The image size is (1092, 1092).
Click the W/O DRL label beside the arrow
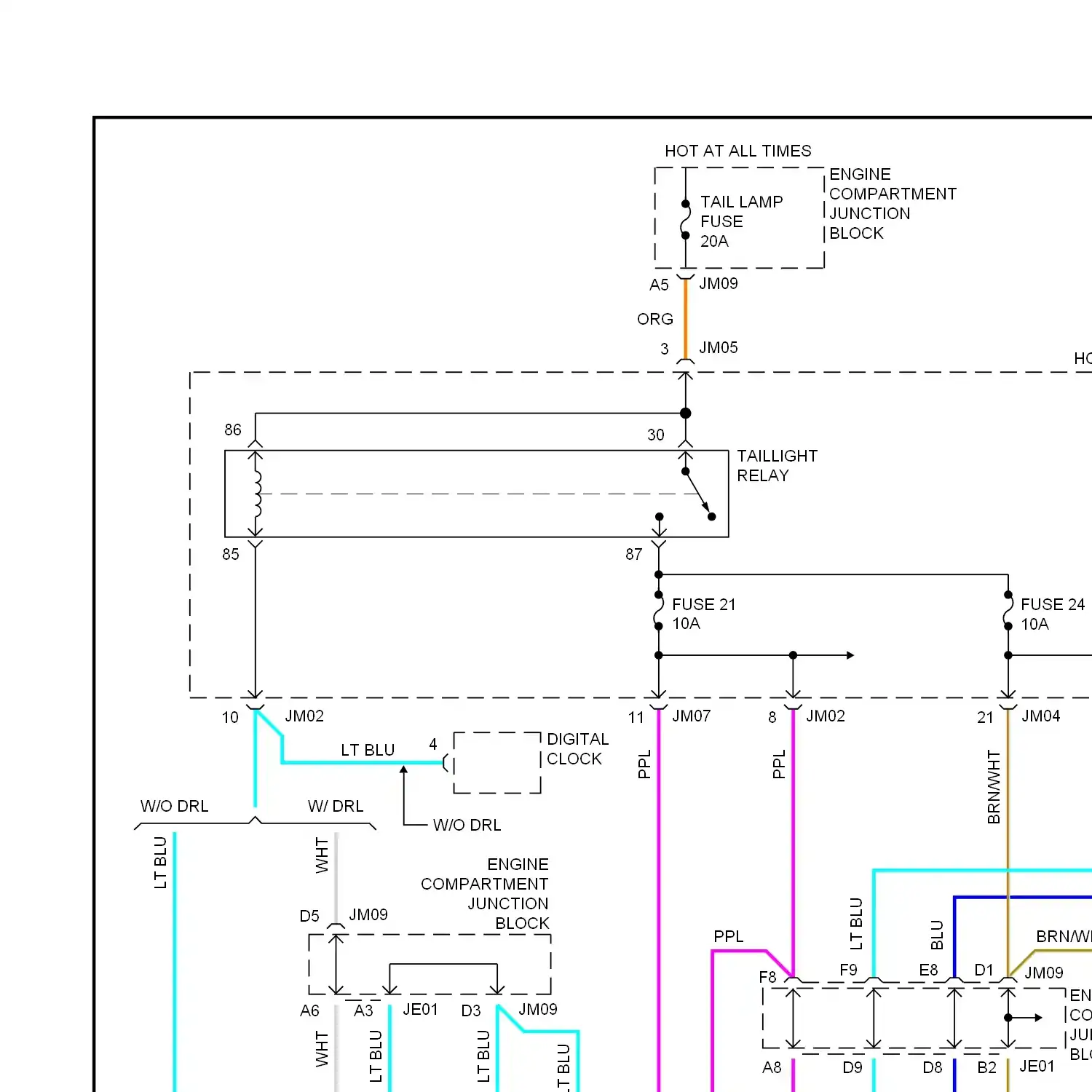pos(467,825)
